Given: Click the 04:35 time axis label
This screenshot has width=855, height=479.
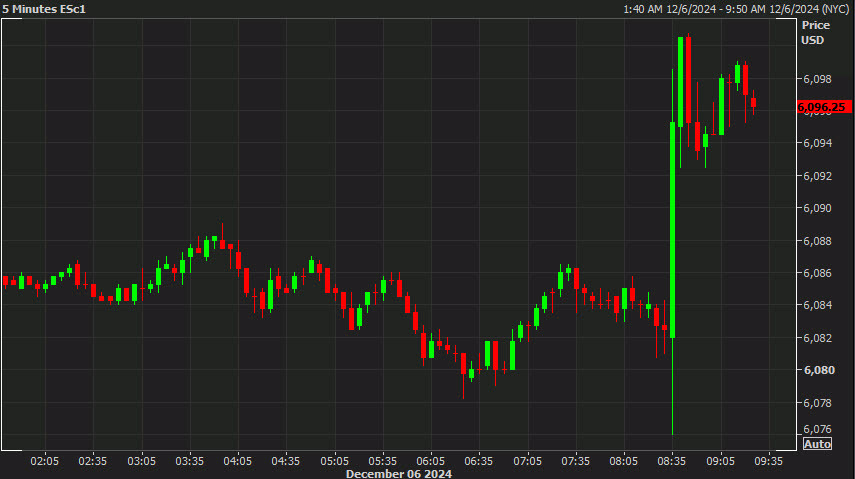Looking at the screenshot, I should pyautogui.click(x=286, y=461).
